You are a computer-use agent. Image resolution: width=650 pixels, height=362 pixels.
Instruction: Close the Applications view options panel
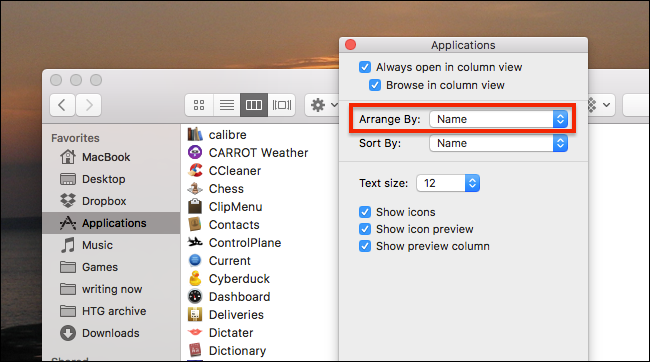351,44
